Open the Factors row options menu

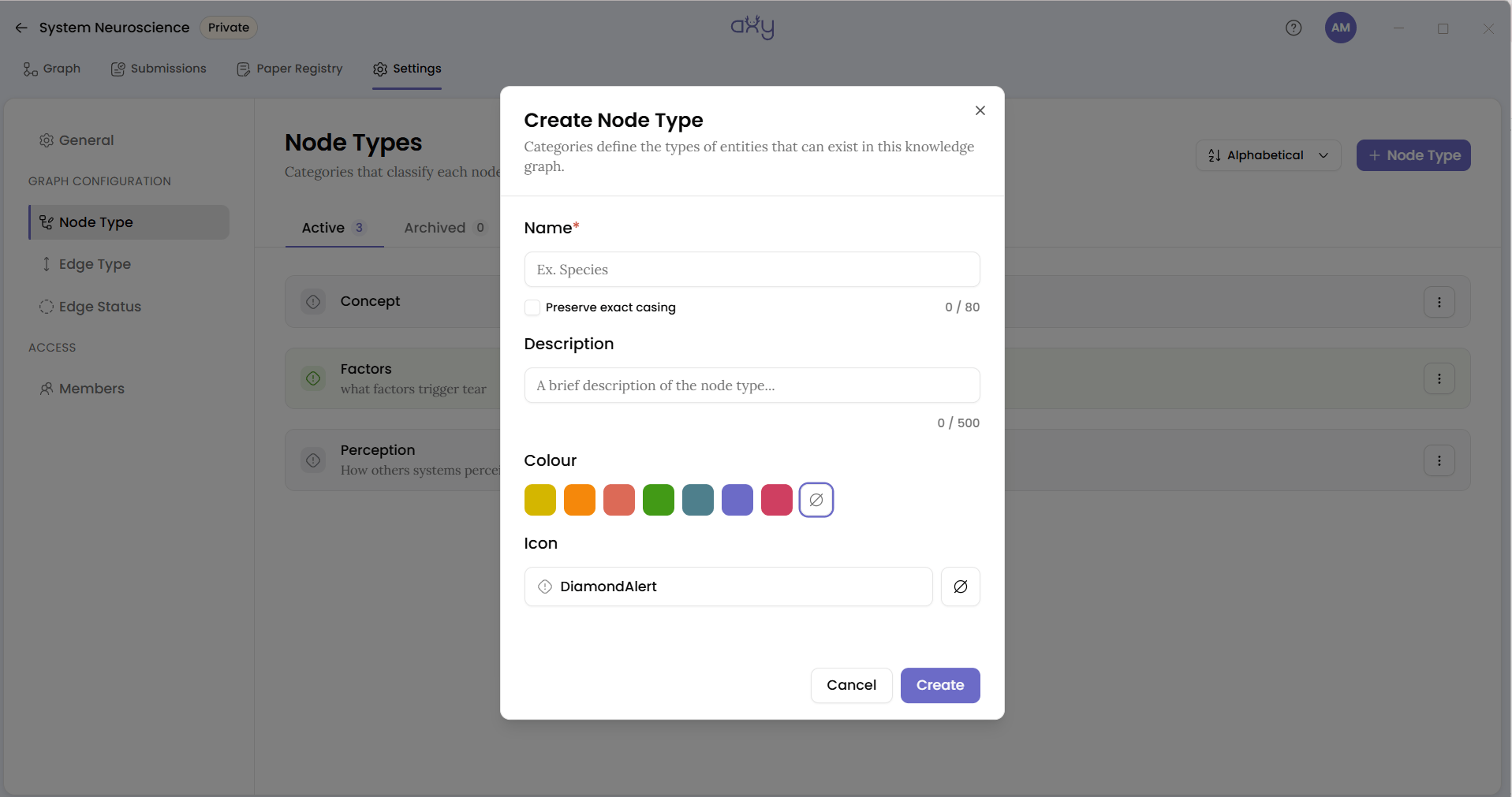1439,379
